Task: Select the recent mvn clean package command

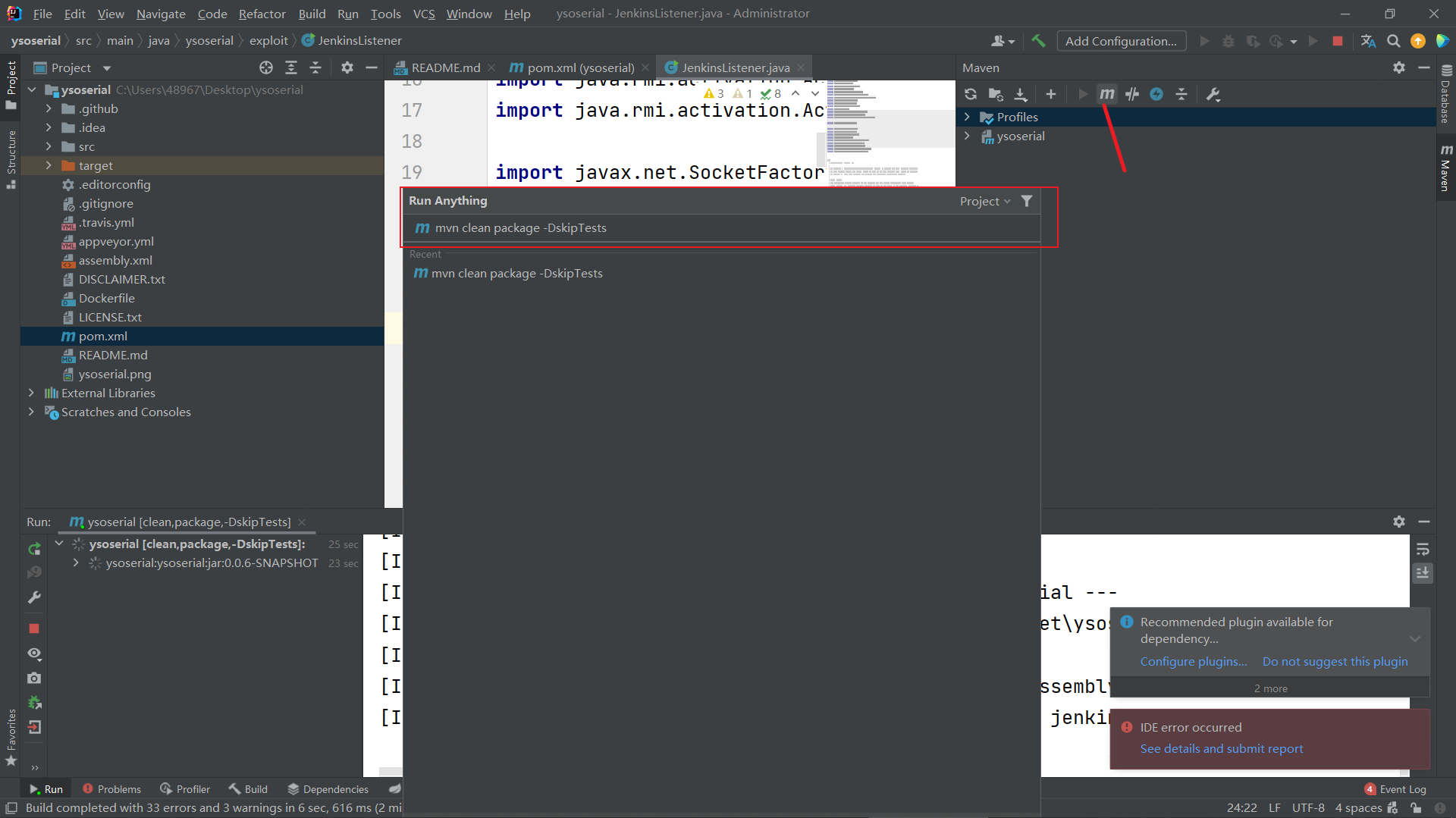Action: point(516,273)
